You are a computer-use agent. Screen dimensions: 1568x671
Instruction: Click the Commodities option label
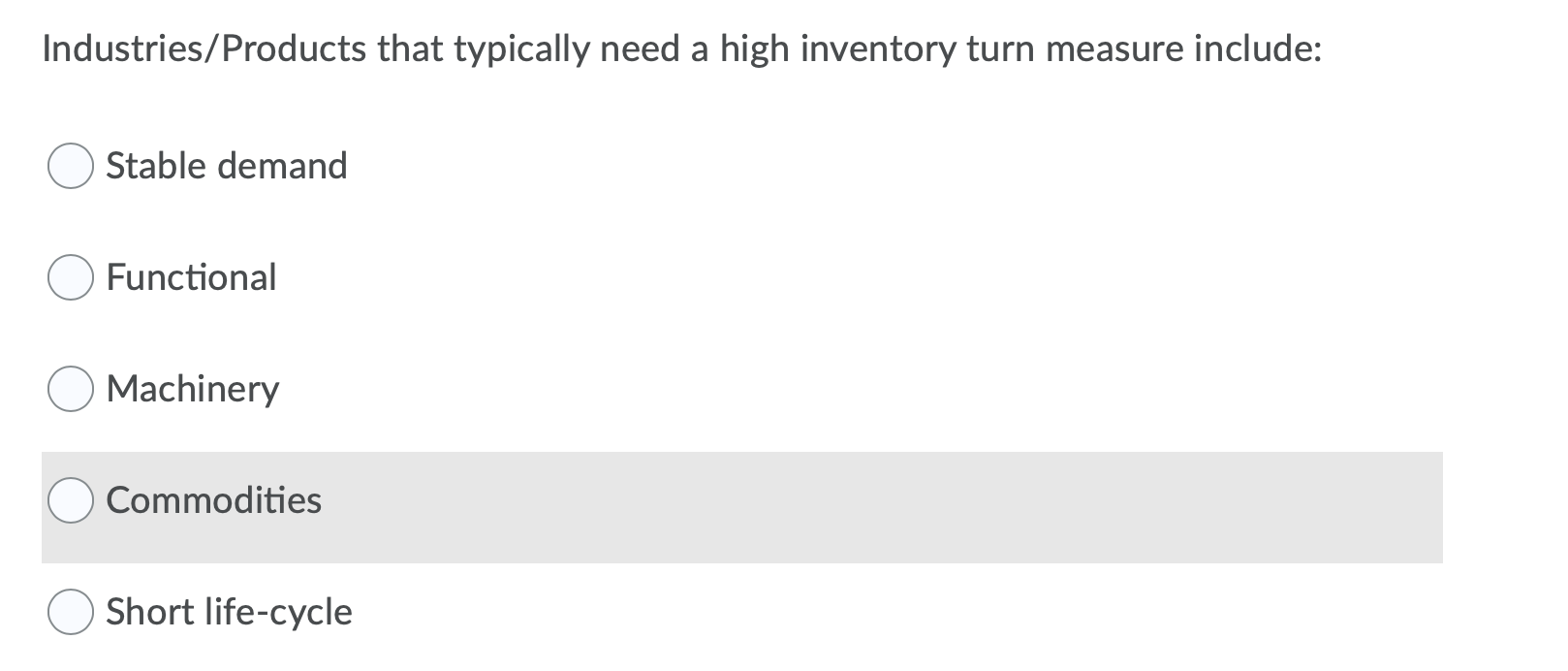(x=214, y=502)
